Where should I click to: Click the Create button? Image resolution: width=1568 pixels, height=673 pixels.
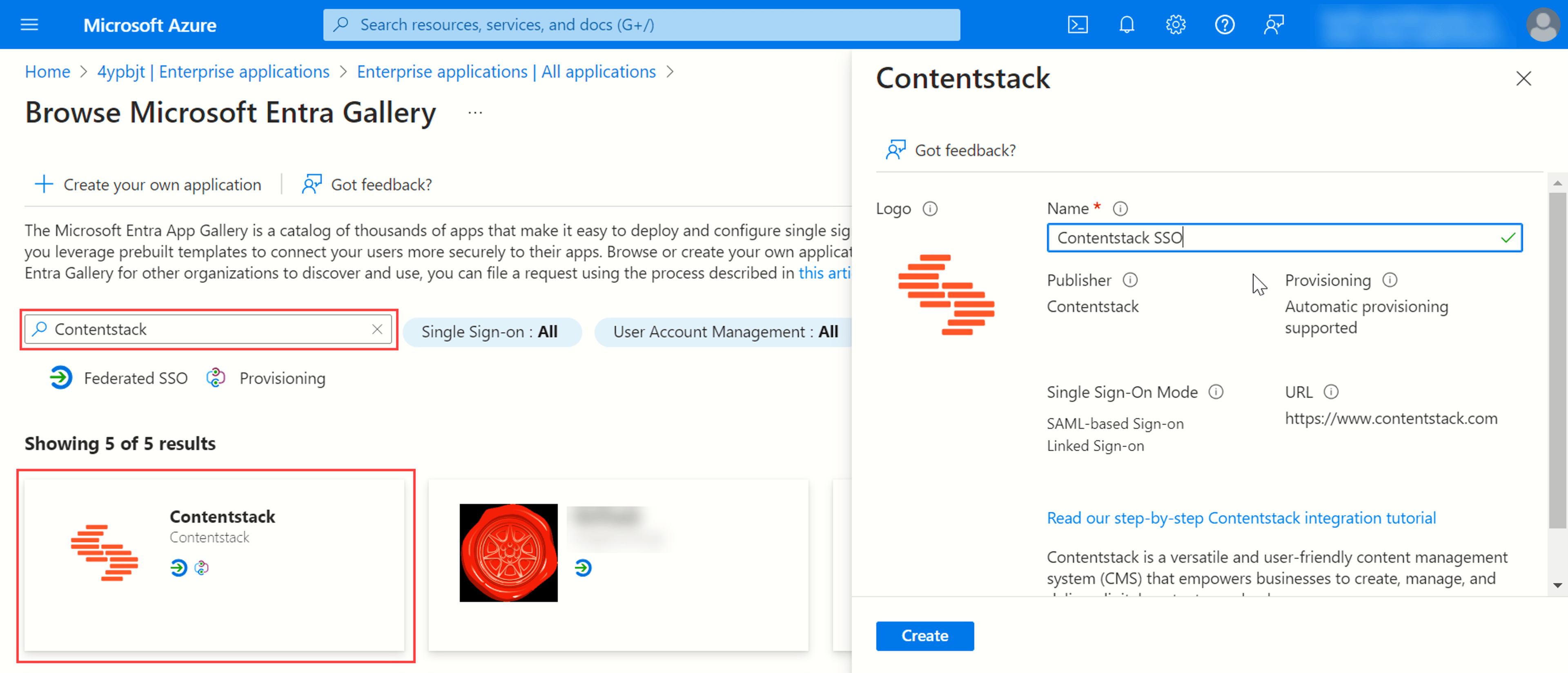coord(924,635)
